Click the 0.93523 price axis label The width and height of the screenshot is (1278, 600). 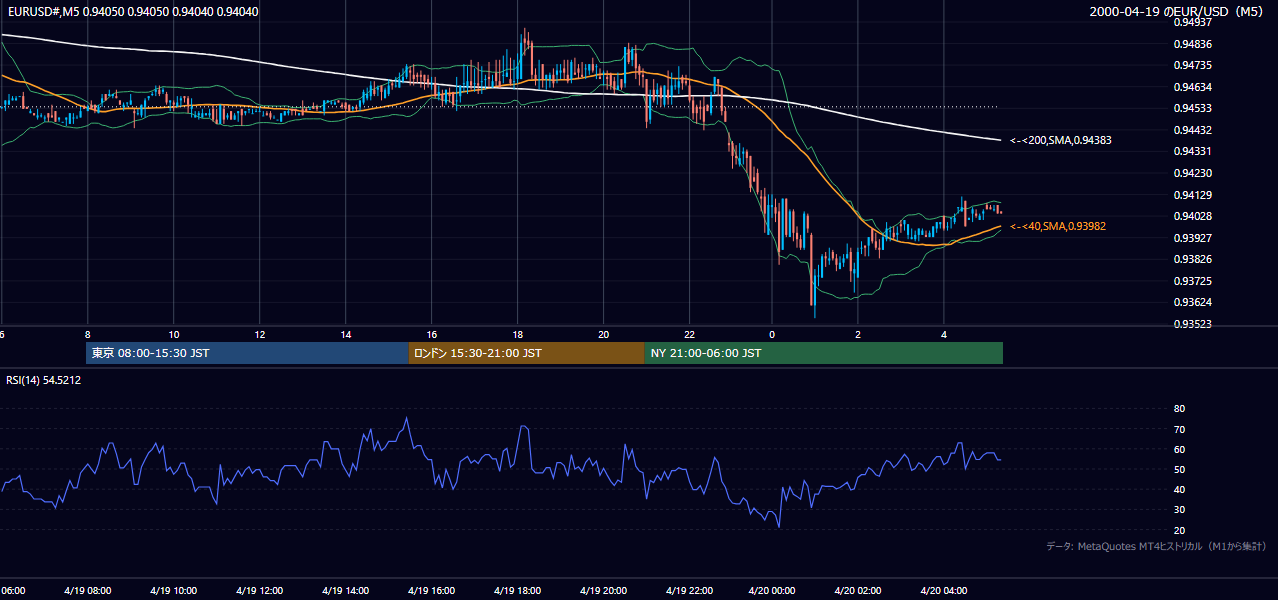coord(1192,324)
